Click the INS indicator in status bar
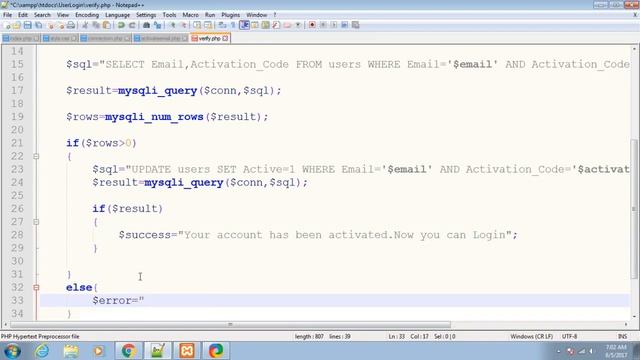The width and height of the screenshot is (640, 360). point(622,337)
